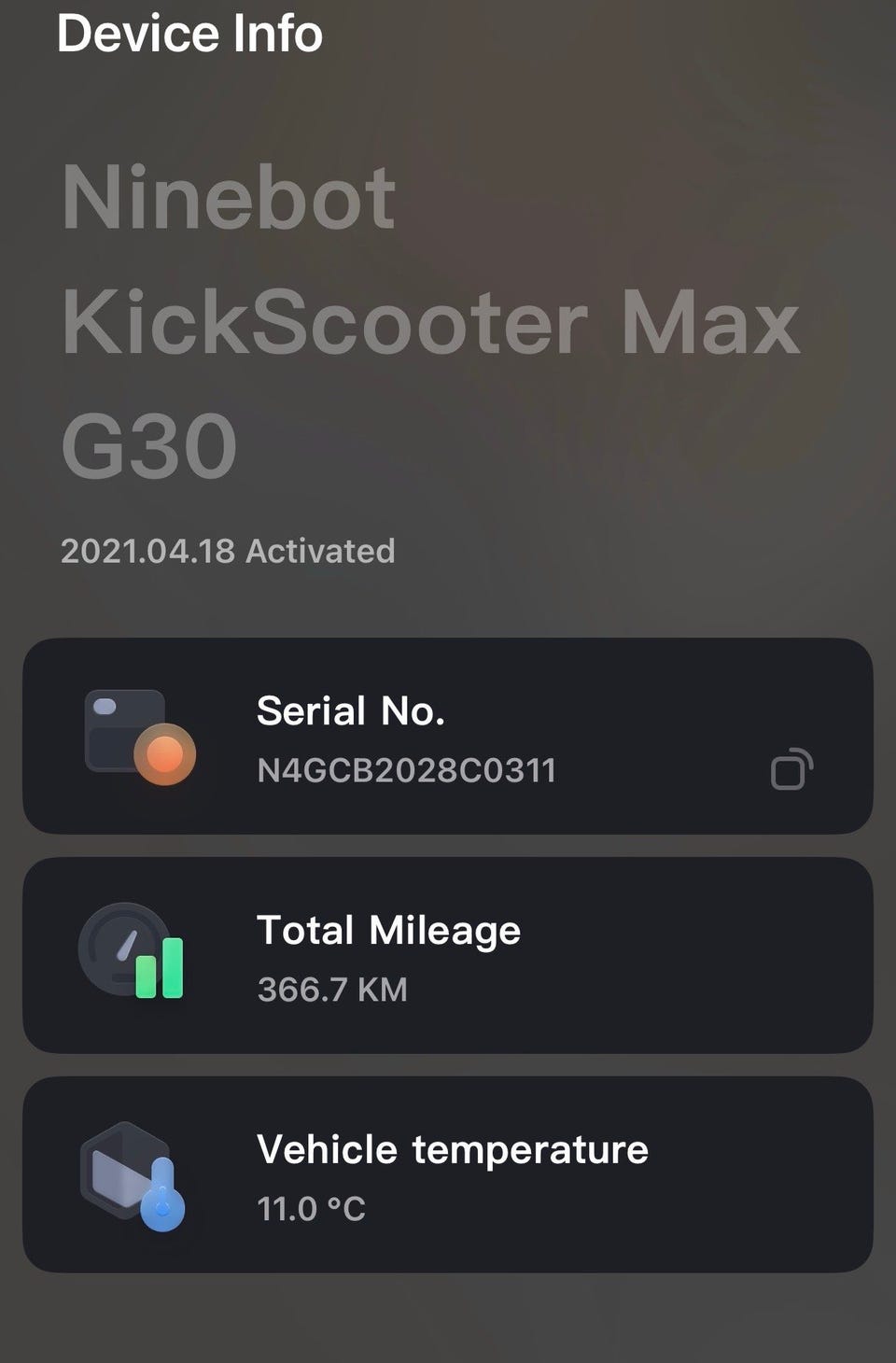Tap the word KickScooter in device name

tap(325, 322)
